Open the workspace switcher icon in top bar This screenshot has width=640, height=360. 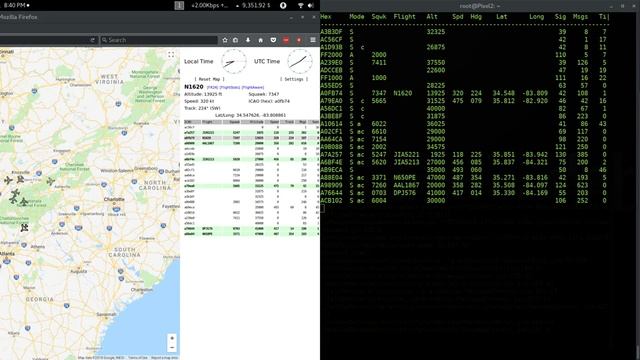179,5
